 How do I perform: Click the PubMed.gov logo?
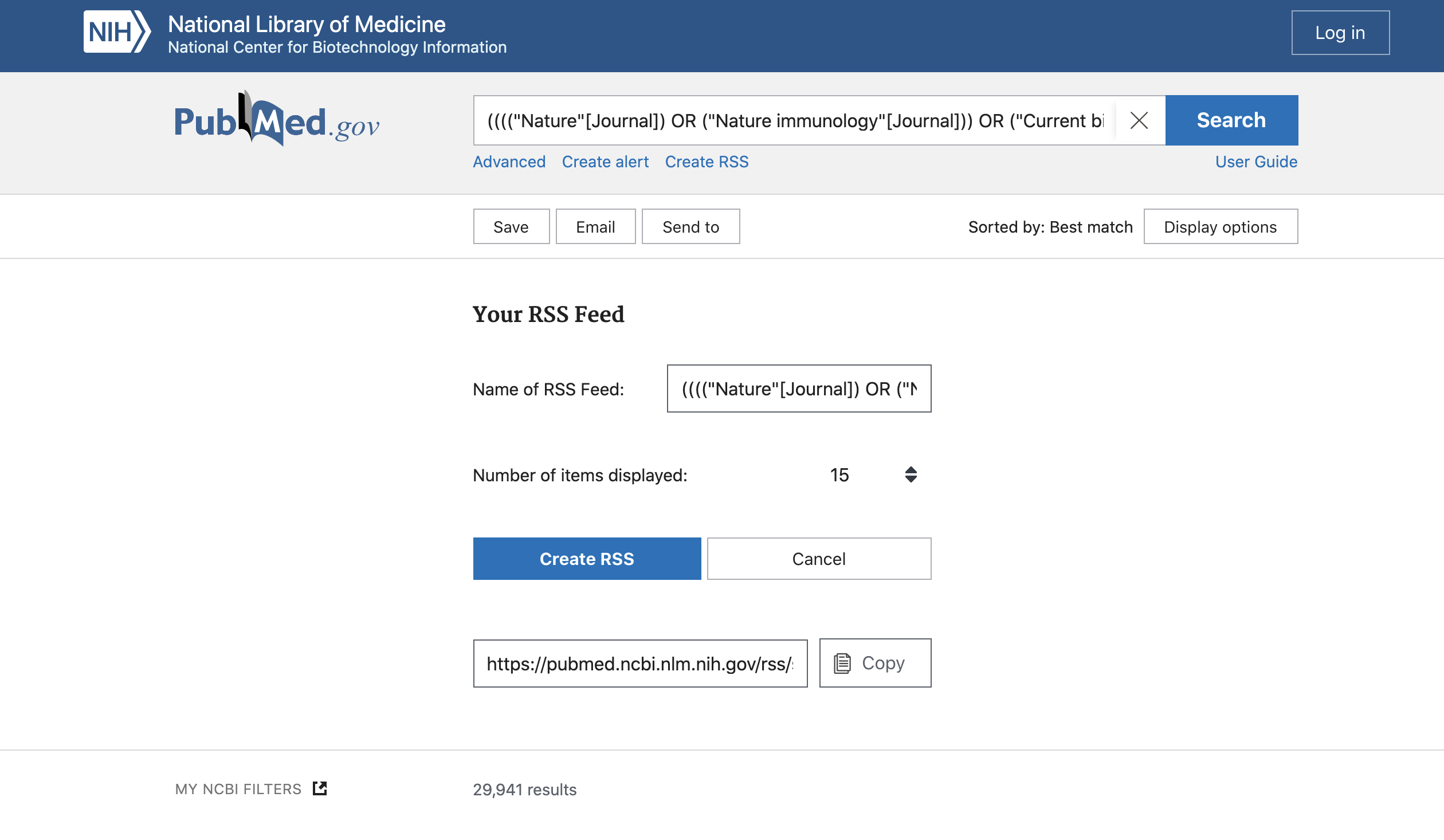277,120
